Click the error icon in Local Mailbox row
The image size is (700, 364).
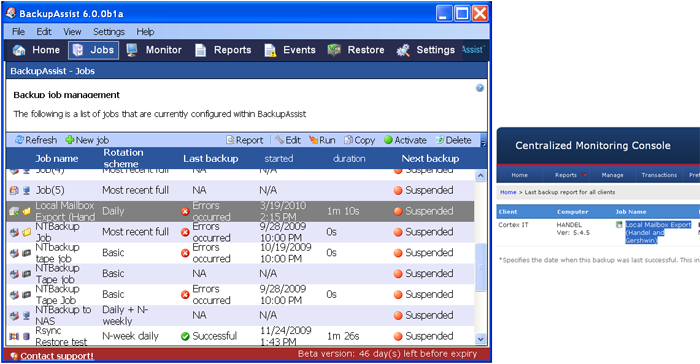tap(185, 211)
